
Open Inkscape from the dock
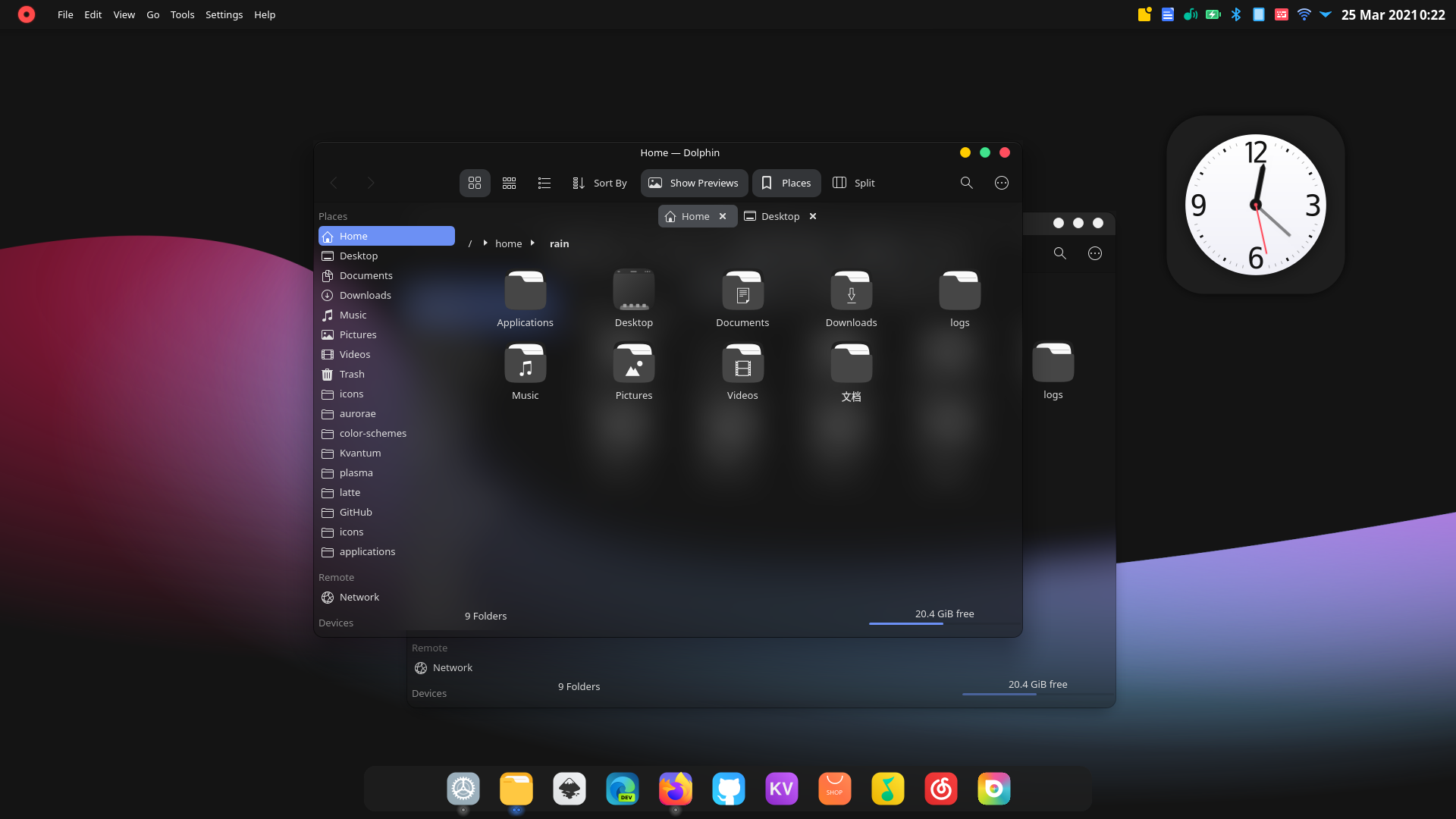tap(569, 789)
